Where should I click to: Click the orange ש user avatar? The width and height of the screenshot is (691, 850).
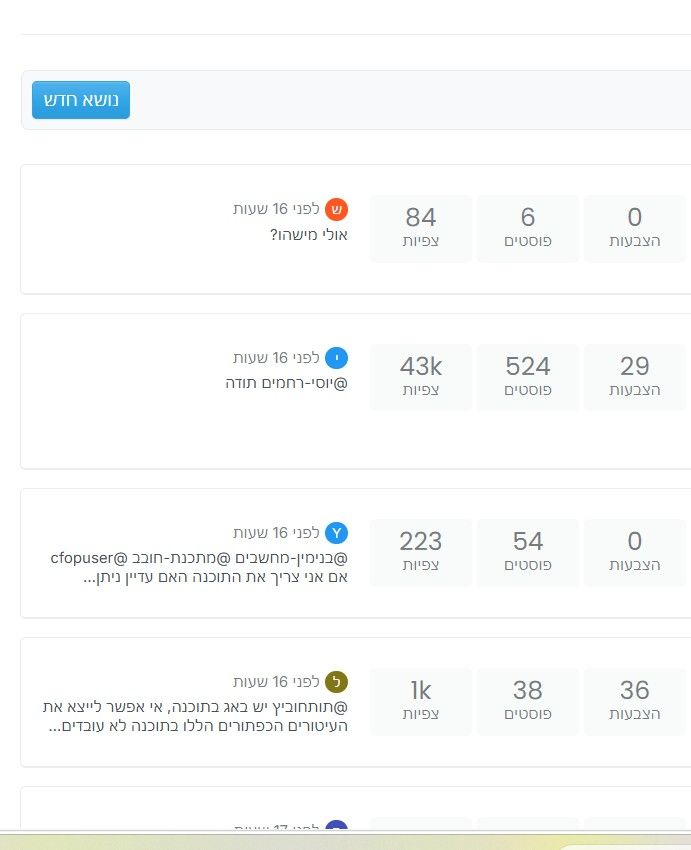coord(337,209)
